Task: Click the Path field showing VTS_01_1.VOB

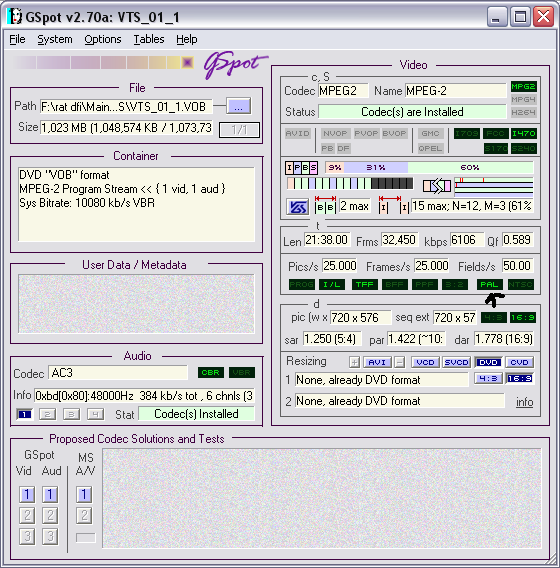Action: pyautogui.click(x=126, y=107)
